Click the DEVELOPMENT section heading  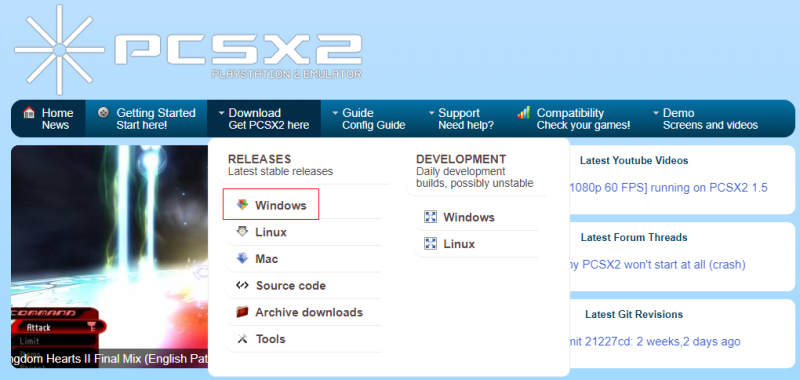[x=461, y=159]
